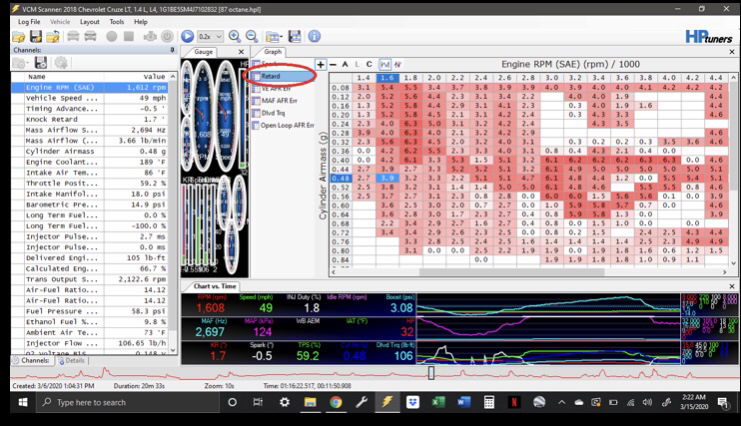Save the log file with floppy icon
Viewport: 741px width, 426px height.
pos(36,36)
